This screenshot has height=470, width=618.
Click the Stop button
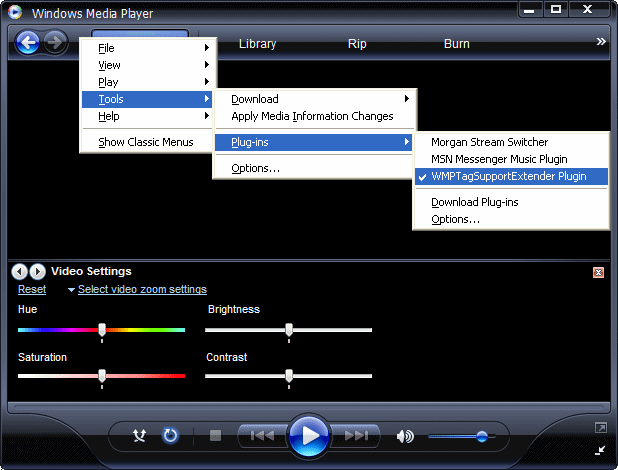tap(215, 435)
